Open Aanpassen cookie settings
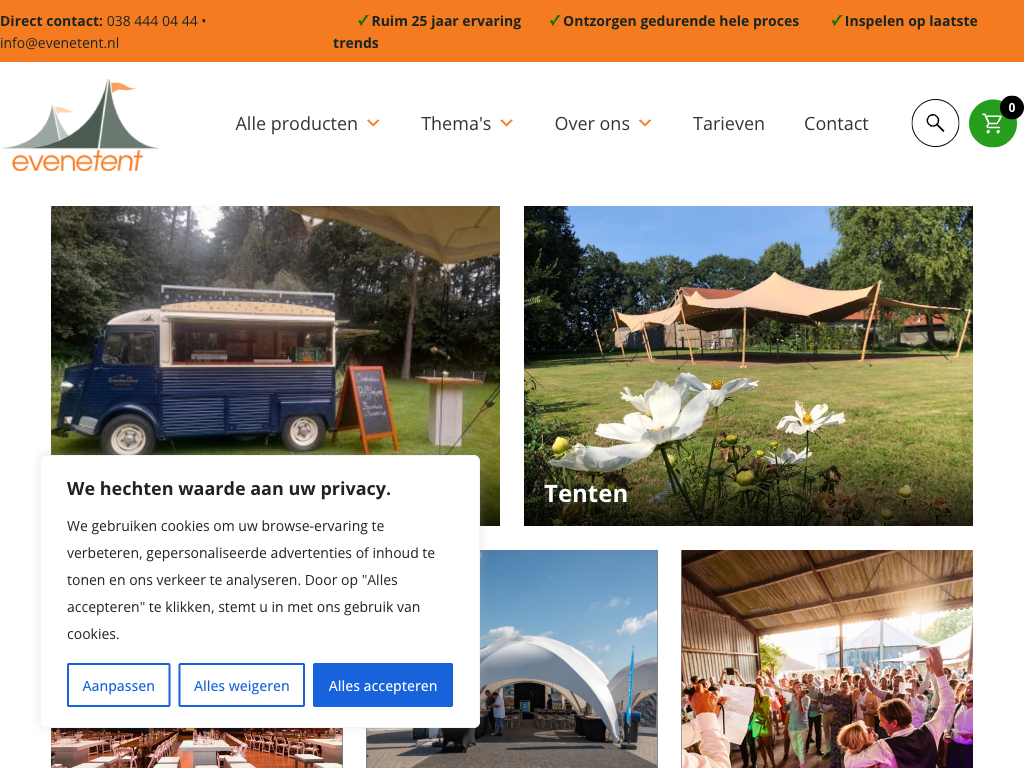1024x768 pixels. tap(118, 685)
